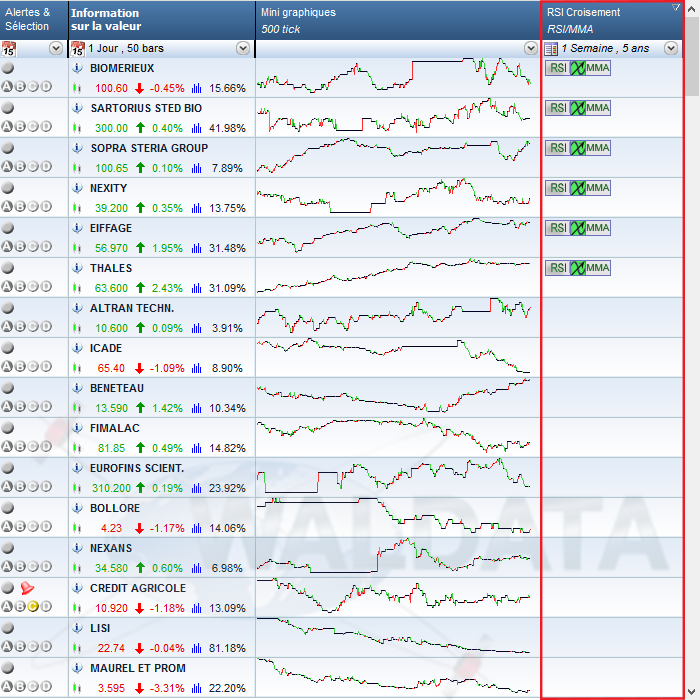Image resolution: width=700 pixels, height=700 pixels.
Task: Click candlestick icon in FIMALAC row
Action: (x=77, y=448)
